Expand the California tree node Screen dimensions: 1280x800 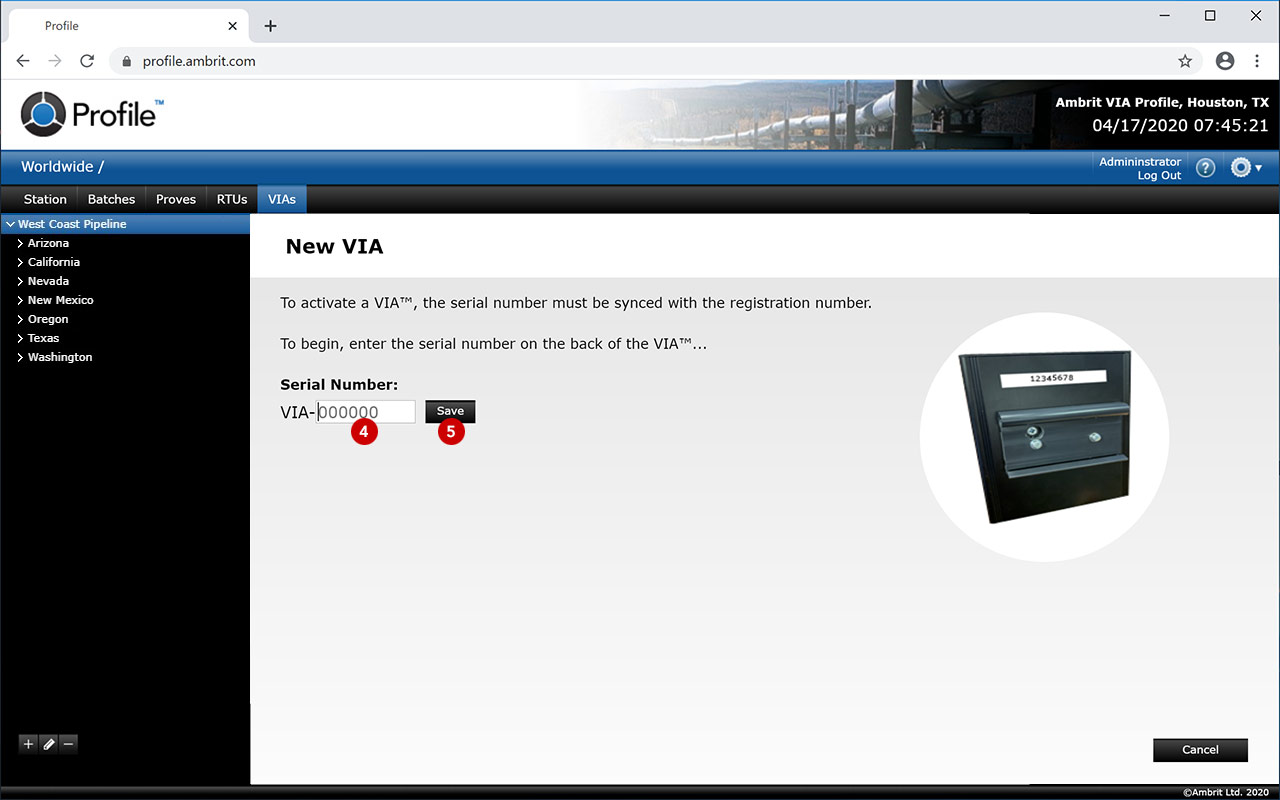tap(20, 262)
